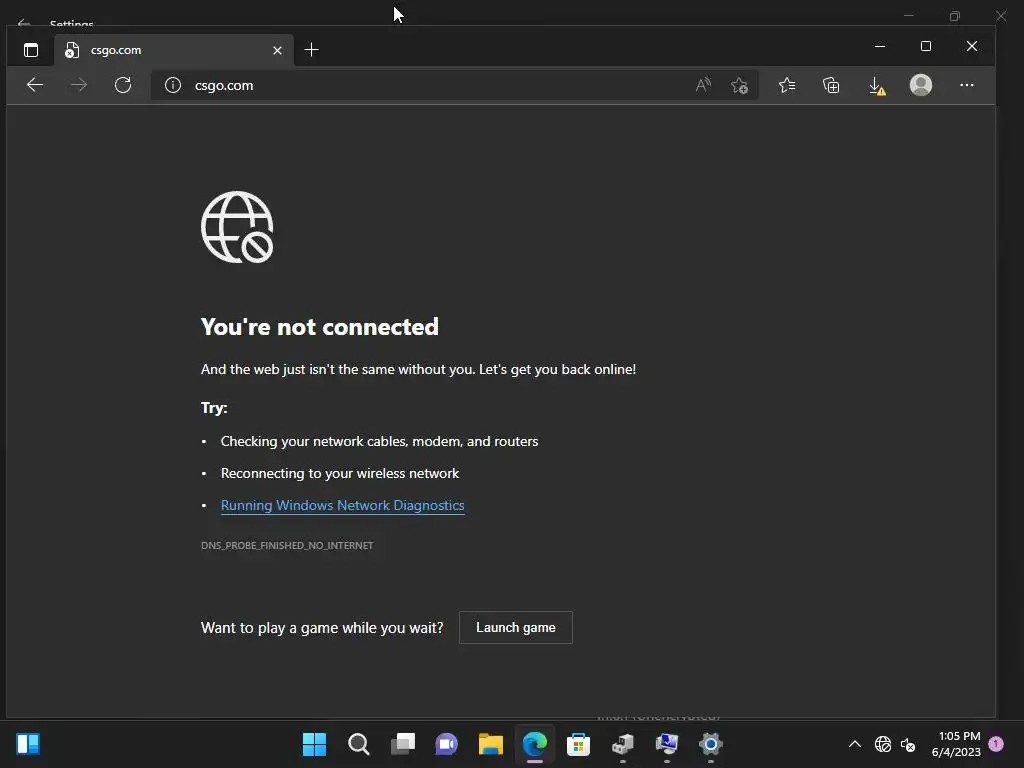Image resolution: width=1024 pixels, height=768 pixels.
Task: Open Windows Start menu
Action: click(314, 744)
